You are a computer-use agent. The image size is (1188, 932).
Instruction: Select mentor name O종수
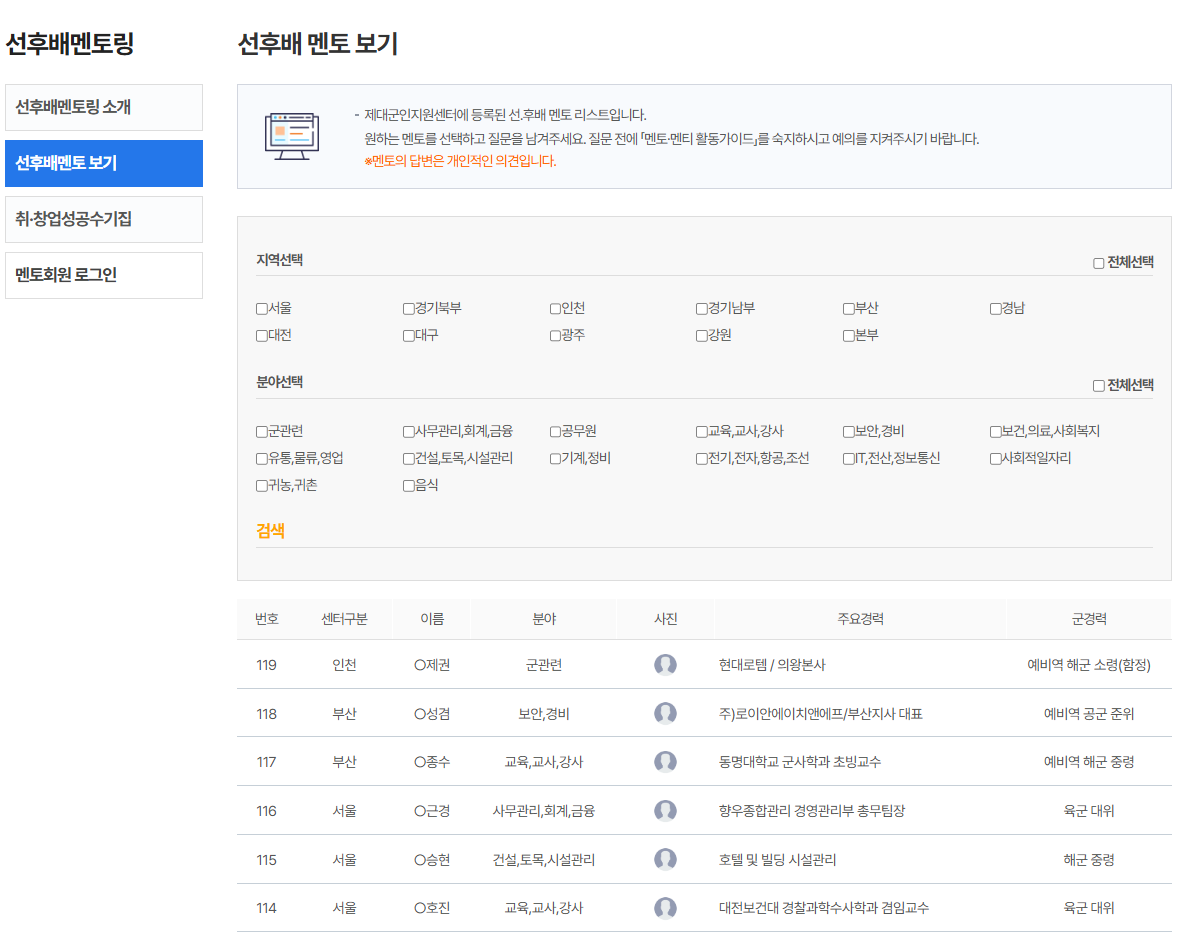click(x=432, y=762)
